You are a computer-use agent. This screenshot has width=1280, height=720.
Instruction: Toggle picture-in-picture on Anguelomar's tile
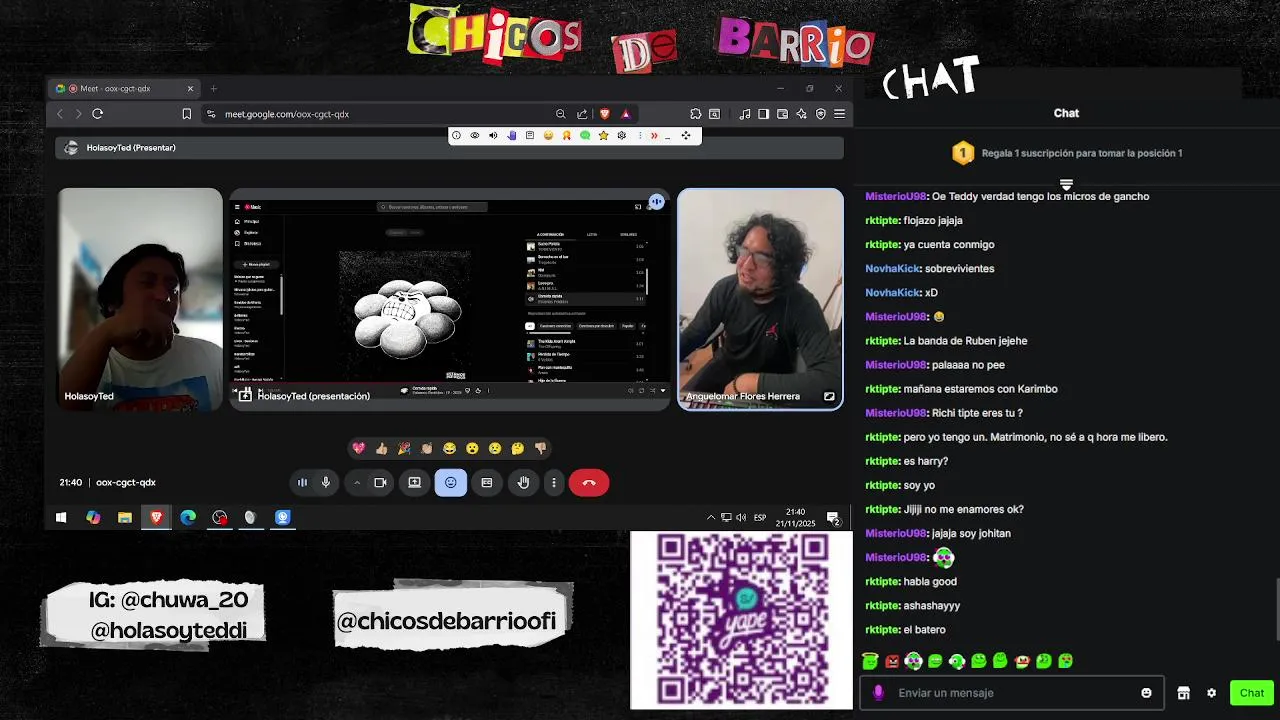[829, 396]
